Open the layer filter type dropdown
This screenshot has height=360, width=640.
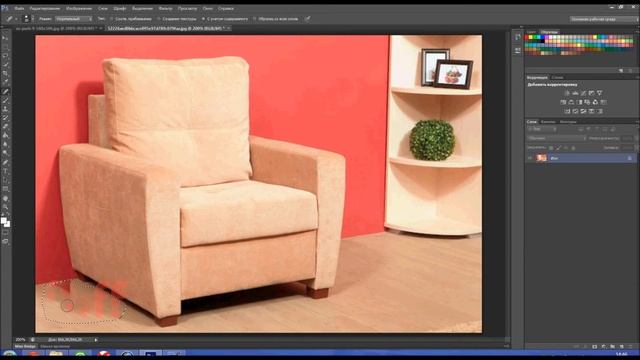coord(542,129)
